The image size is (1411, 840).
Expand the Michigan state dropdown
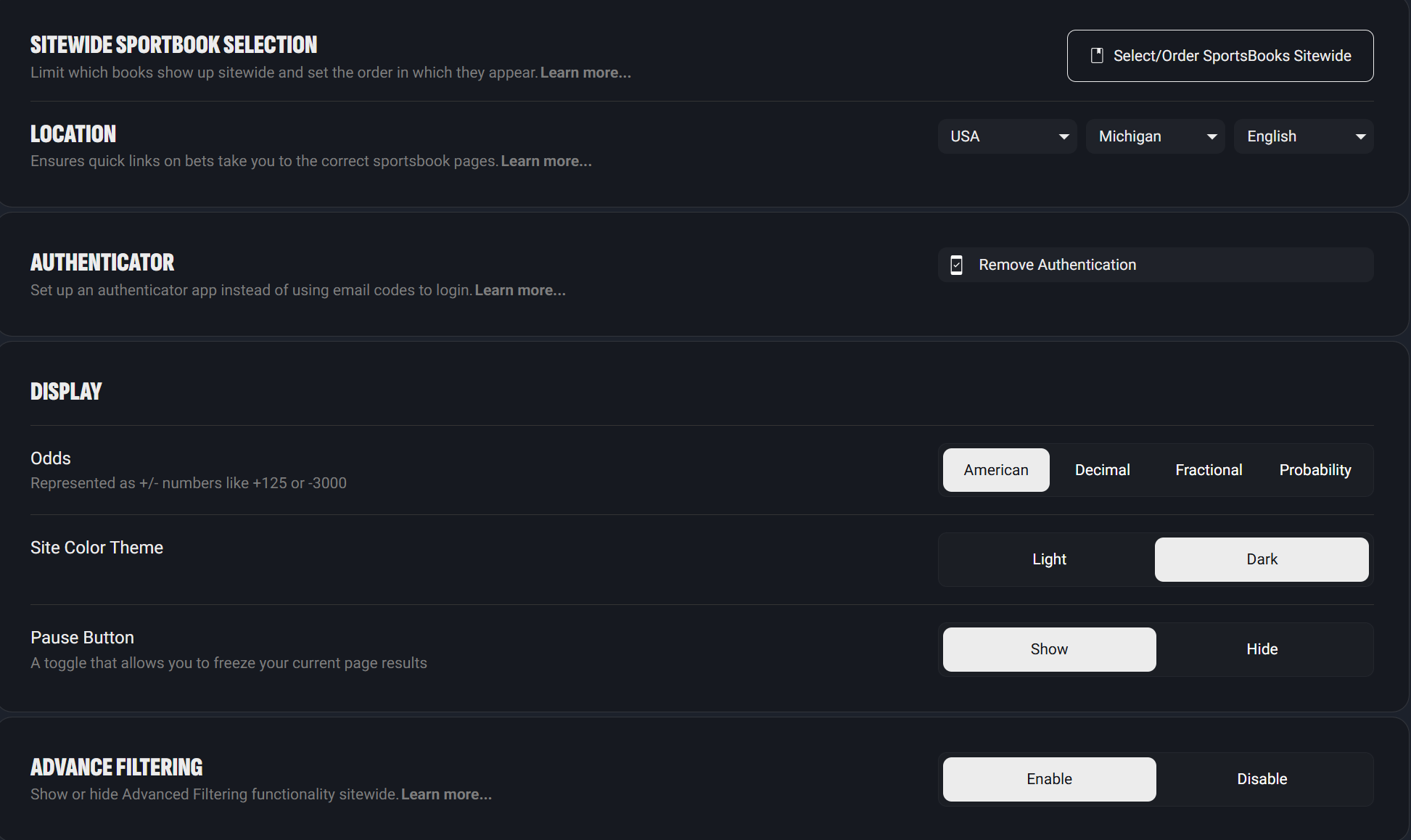[x=1155, y=136]
